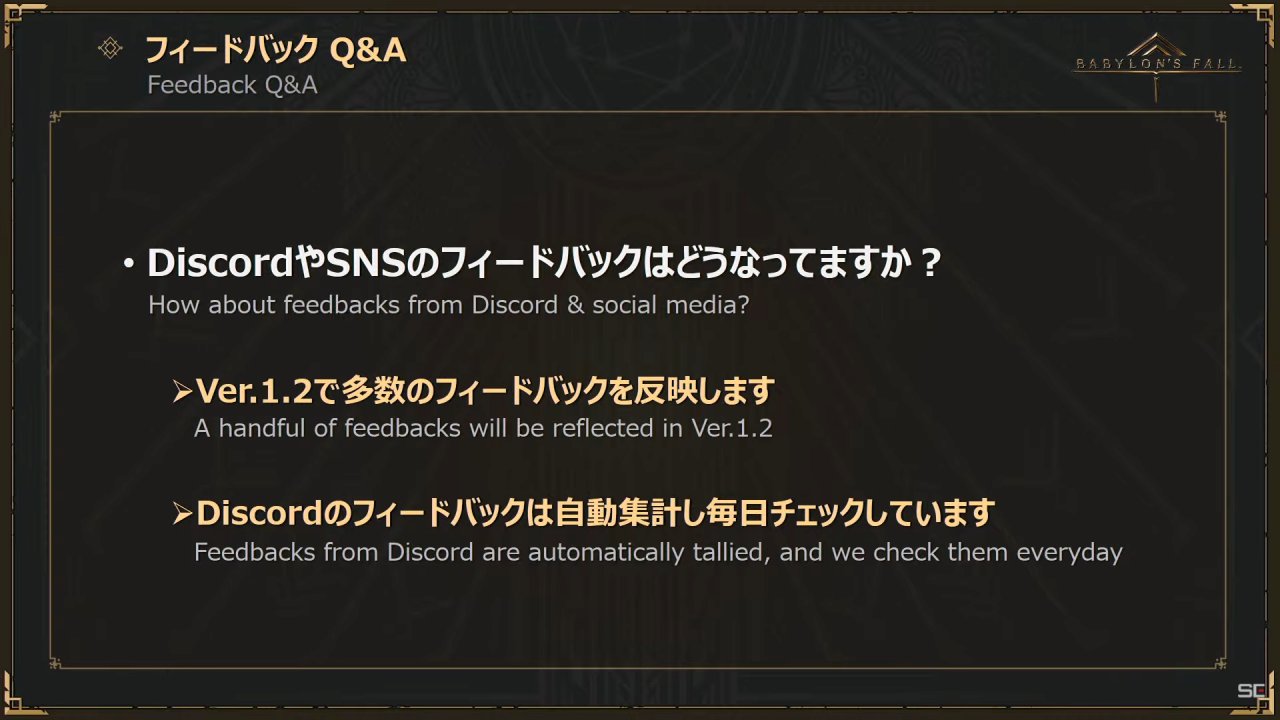The height and width of the screenshot is (720, 1280).
Task: Select the arrow bullet before Discordのフィードバック line
Action: 182,514
